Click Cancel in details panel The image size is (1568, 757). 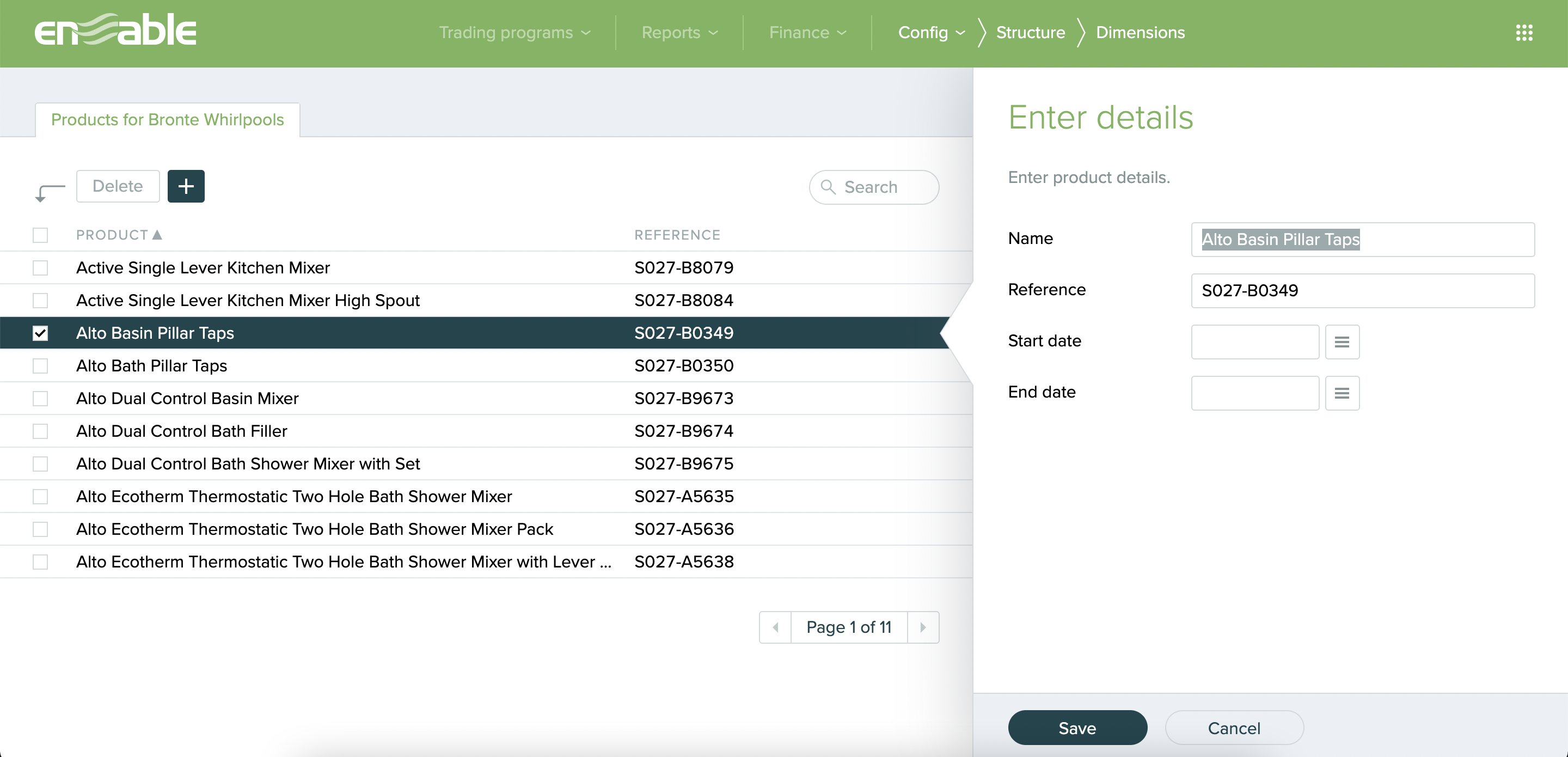coord(1234,727)
